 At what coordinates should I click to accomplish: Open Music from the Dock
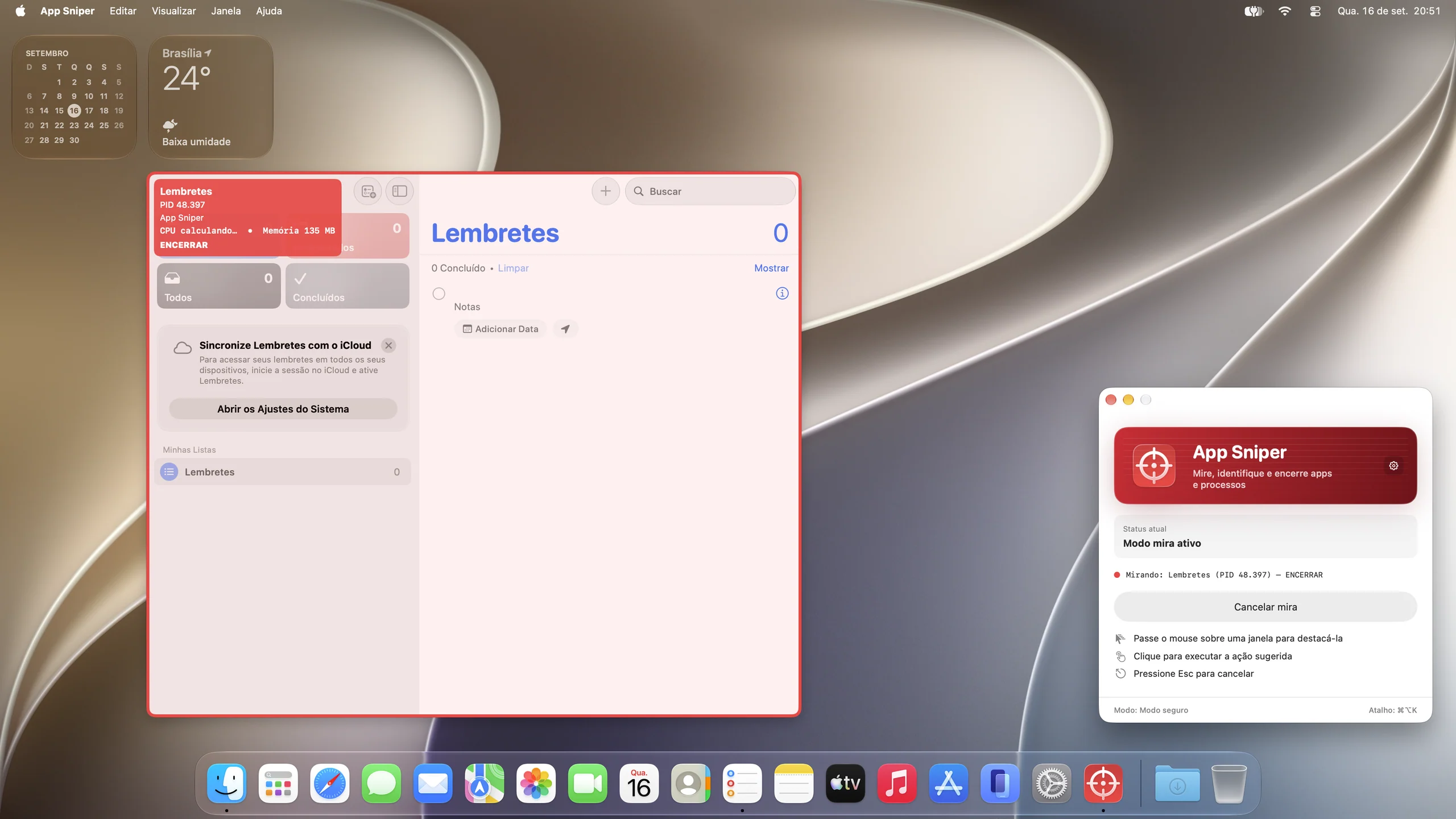[x=897, y=784]
